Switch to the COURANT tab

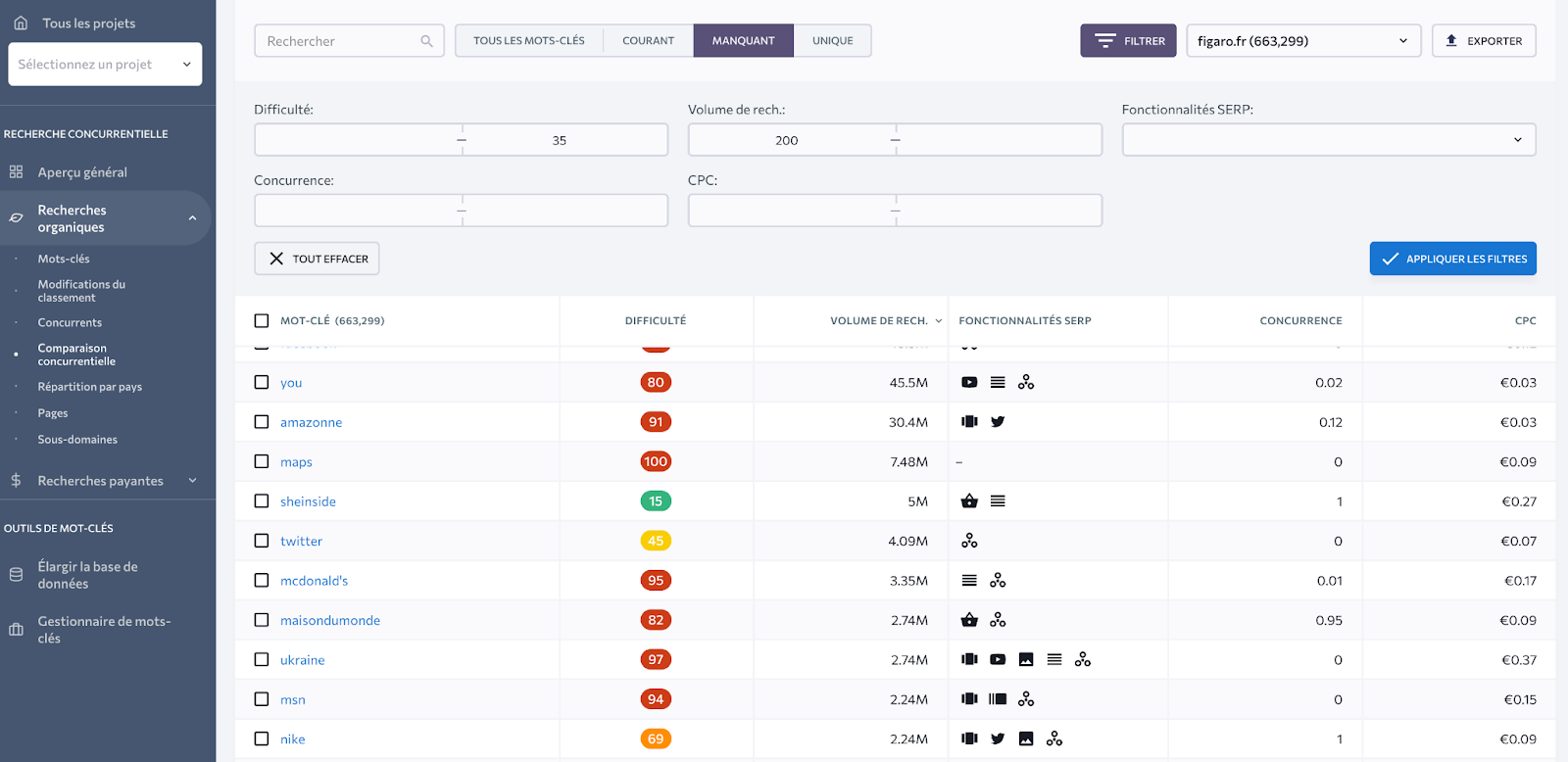pos(648,41)
